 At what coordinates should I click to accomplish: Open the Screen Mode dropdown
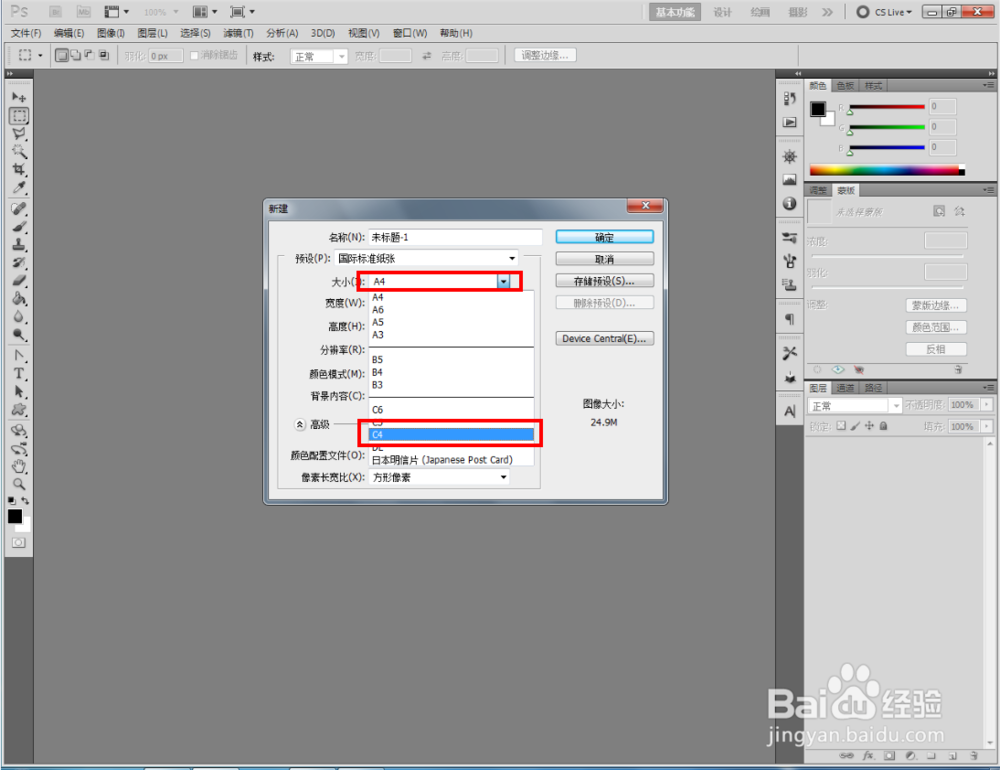pyautogui.click(x=242, y=11)
